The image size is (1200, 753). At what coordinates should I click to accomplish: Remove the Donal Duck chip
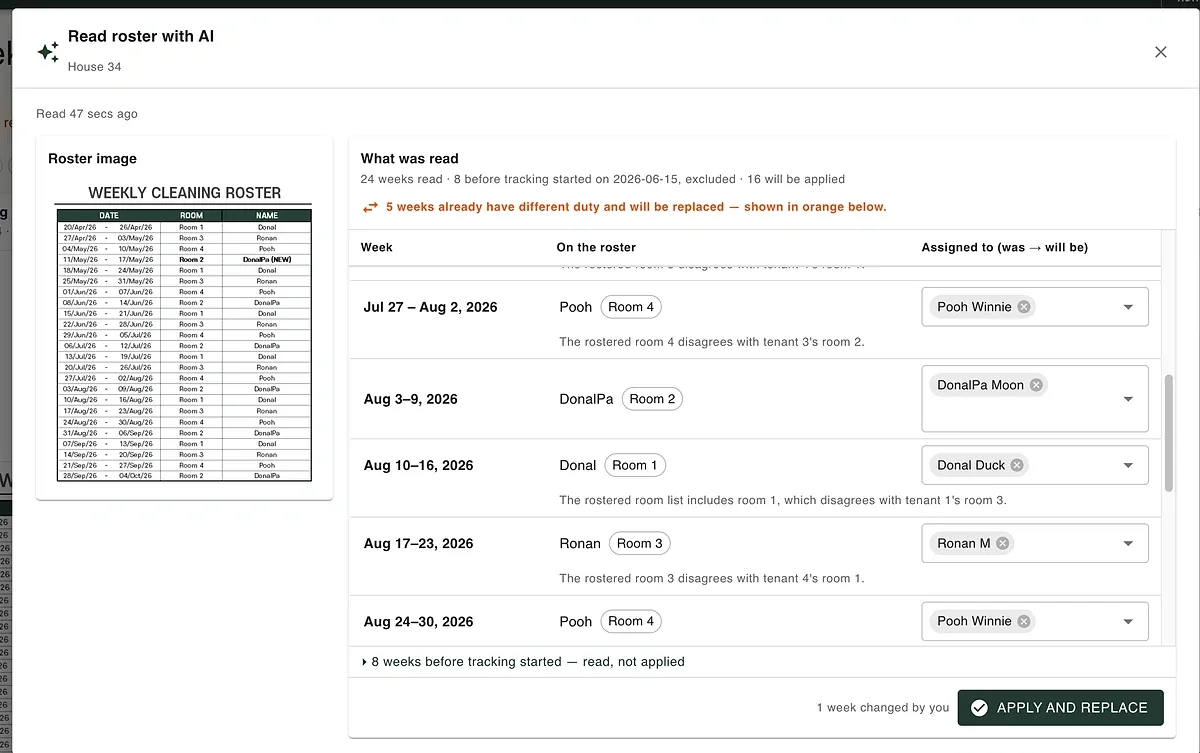(x=1017, y=465)
